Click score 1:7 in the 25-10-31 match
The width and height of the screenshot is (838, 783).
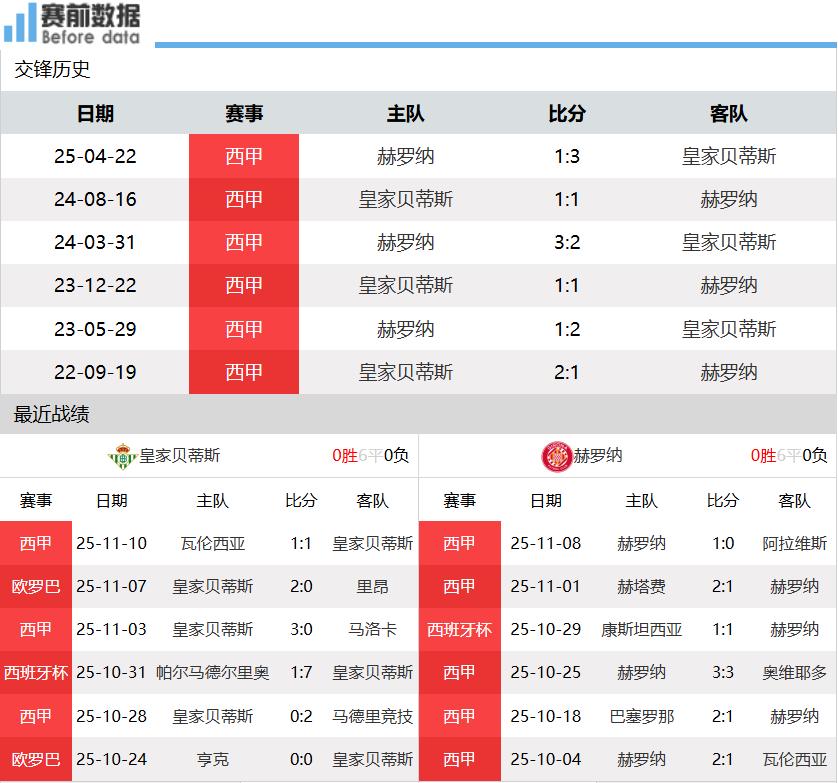tap(301, 672)
